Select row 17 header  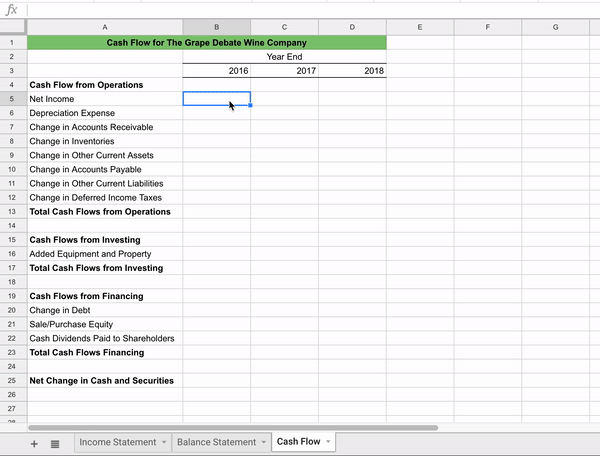pyautogui.click(x=13, y=268)
